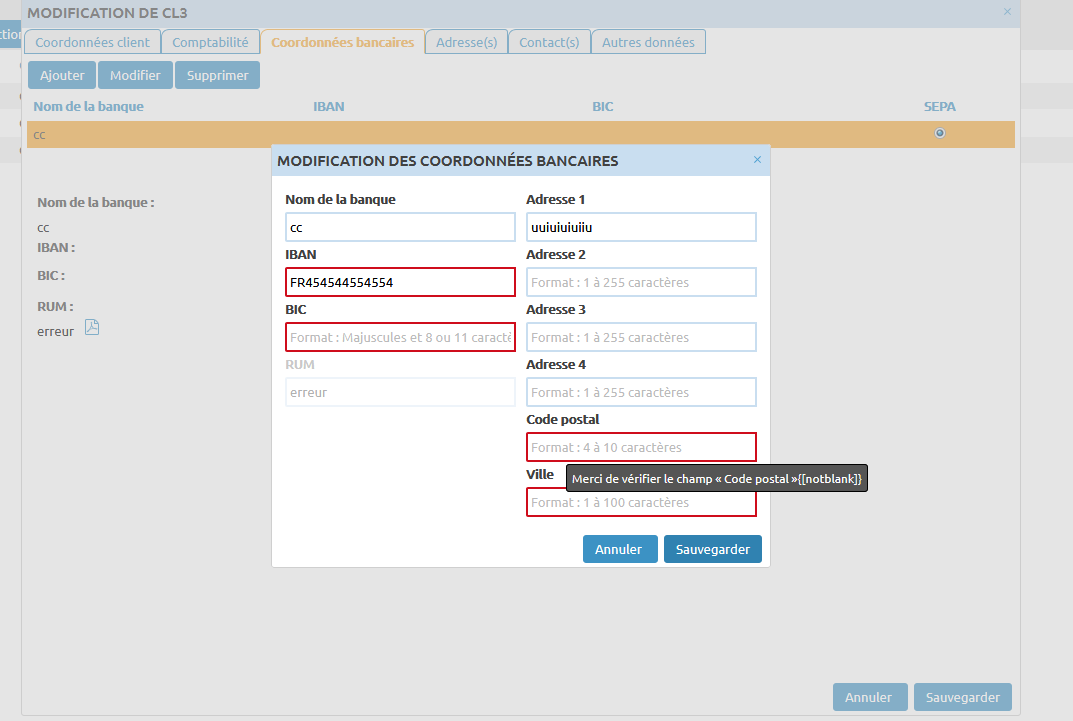1073x721 pixels.
Task: Edit the Nom de la banque field
Action: pos(400,227)
